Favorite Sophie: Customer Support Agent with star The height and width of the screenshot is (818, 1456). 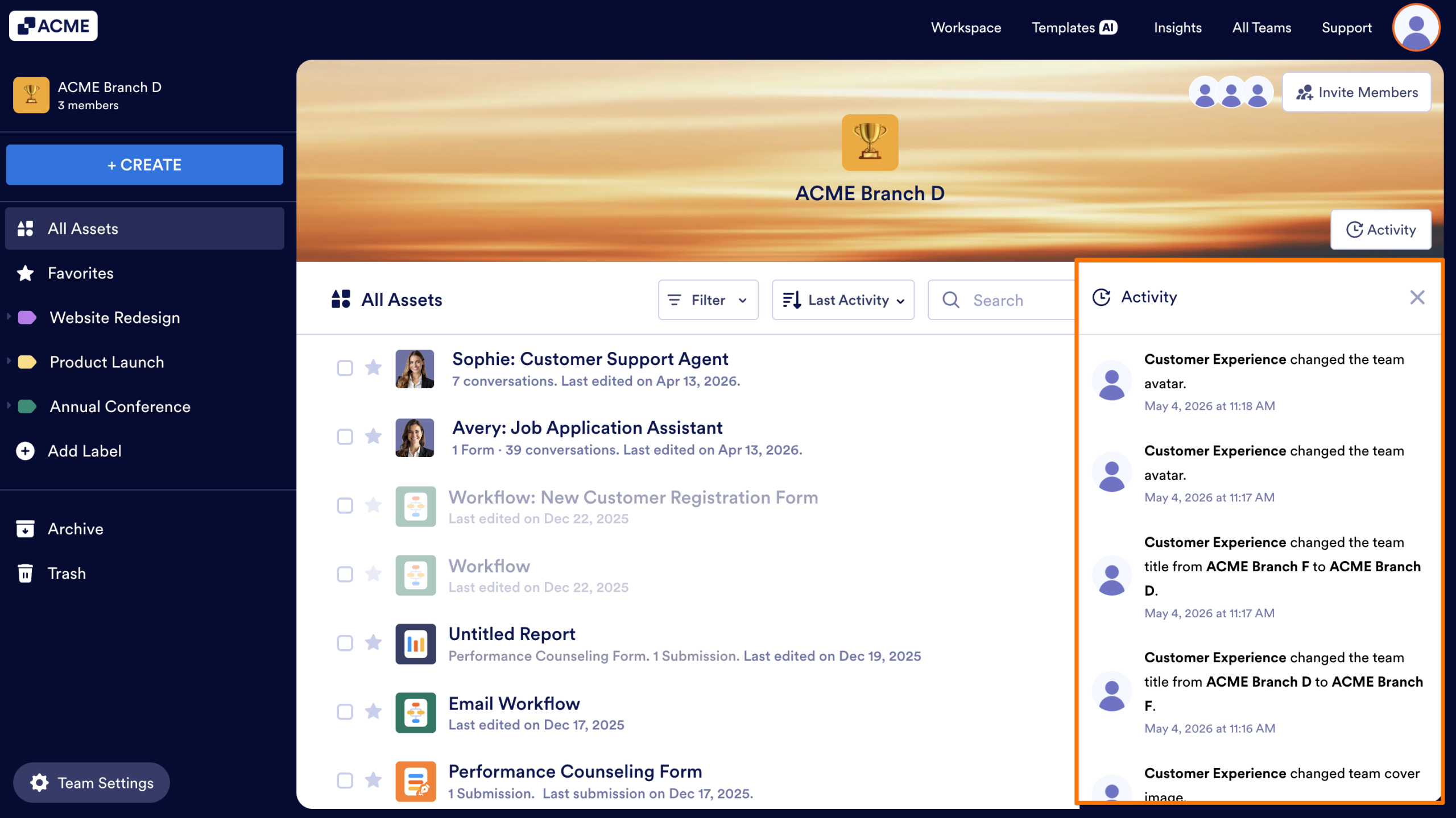pyautogui.click(x=373, y=367)
